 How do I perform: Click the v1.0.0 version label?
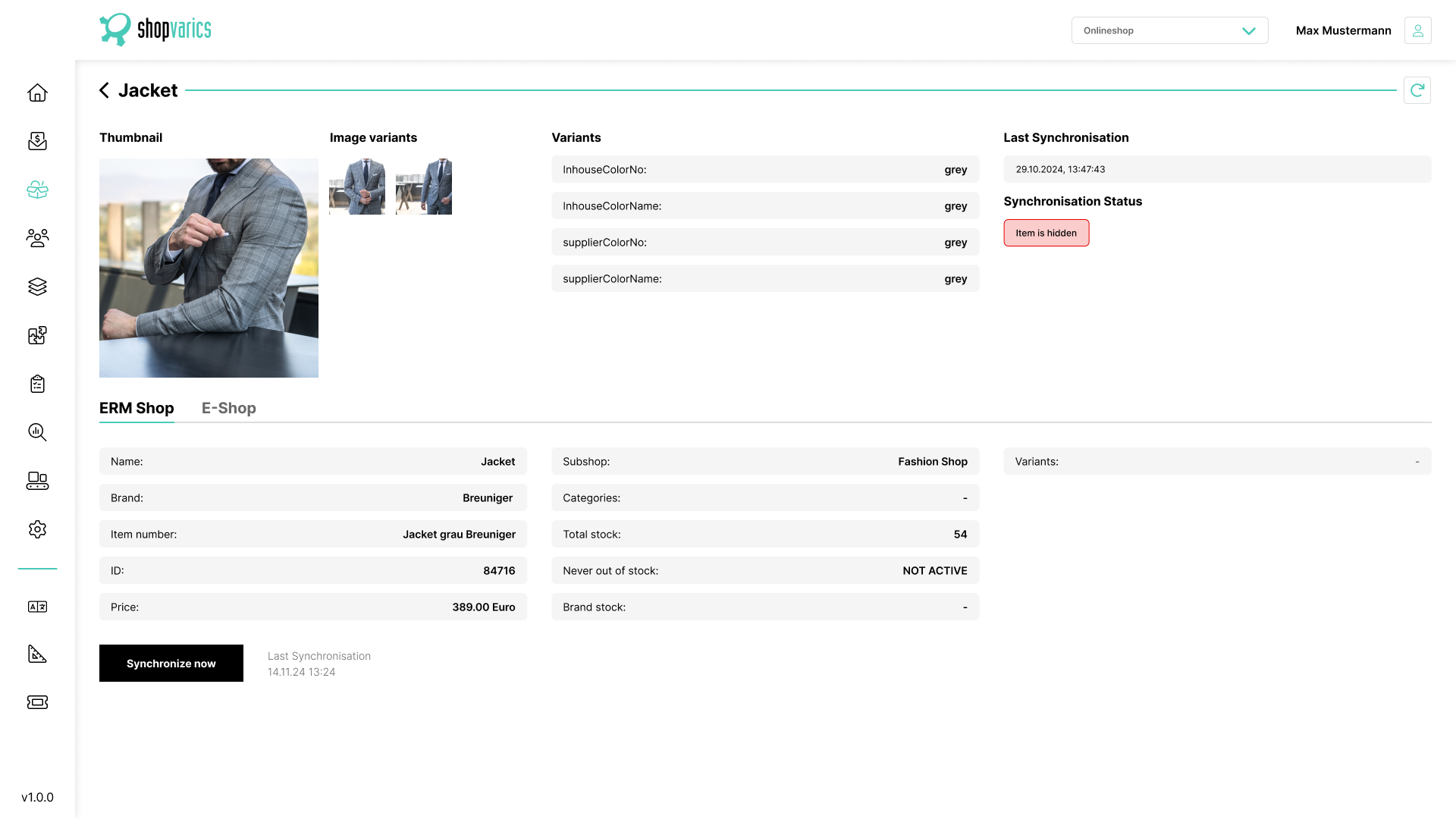click(37, 797)
